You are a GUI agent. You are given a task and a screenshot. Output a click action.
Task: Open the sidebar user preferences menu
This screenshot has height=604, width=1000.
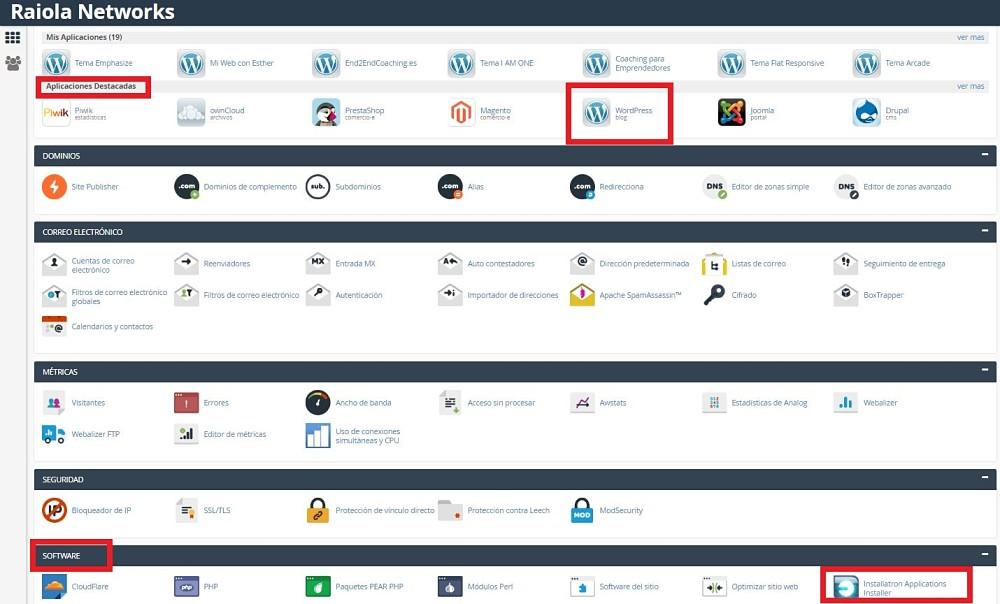tap(12, 62)
